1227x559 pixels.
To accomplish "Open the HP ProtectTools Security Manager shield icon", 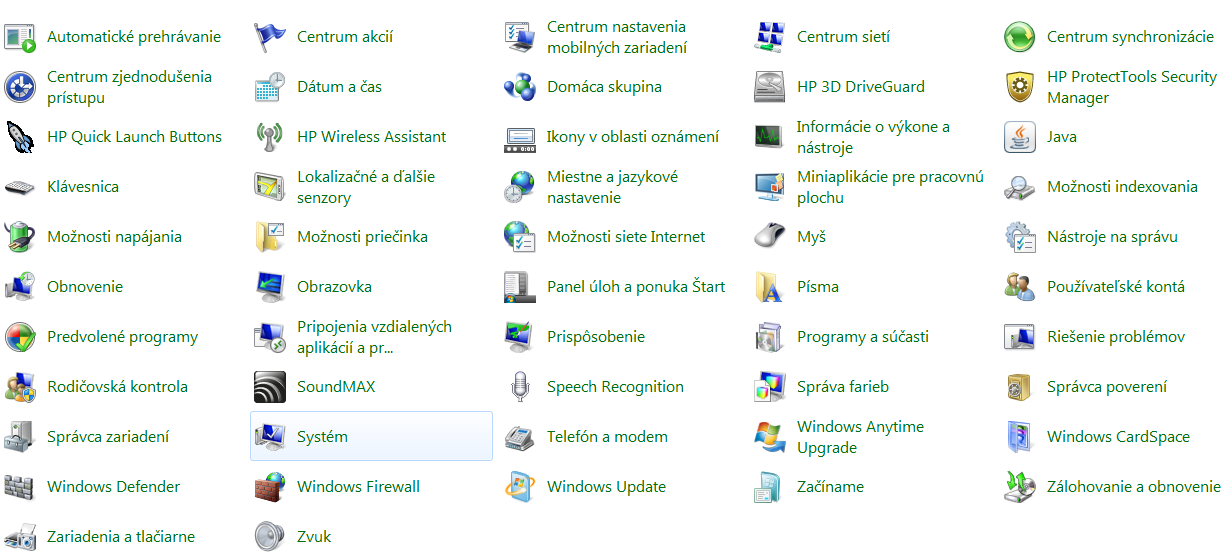I will [1019, 87].
